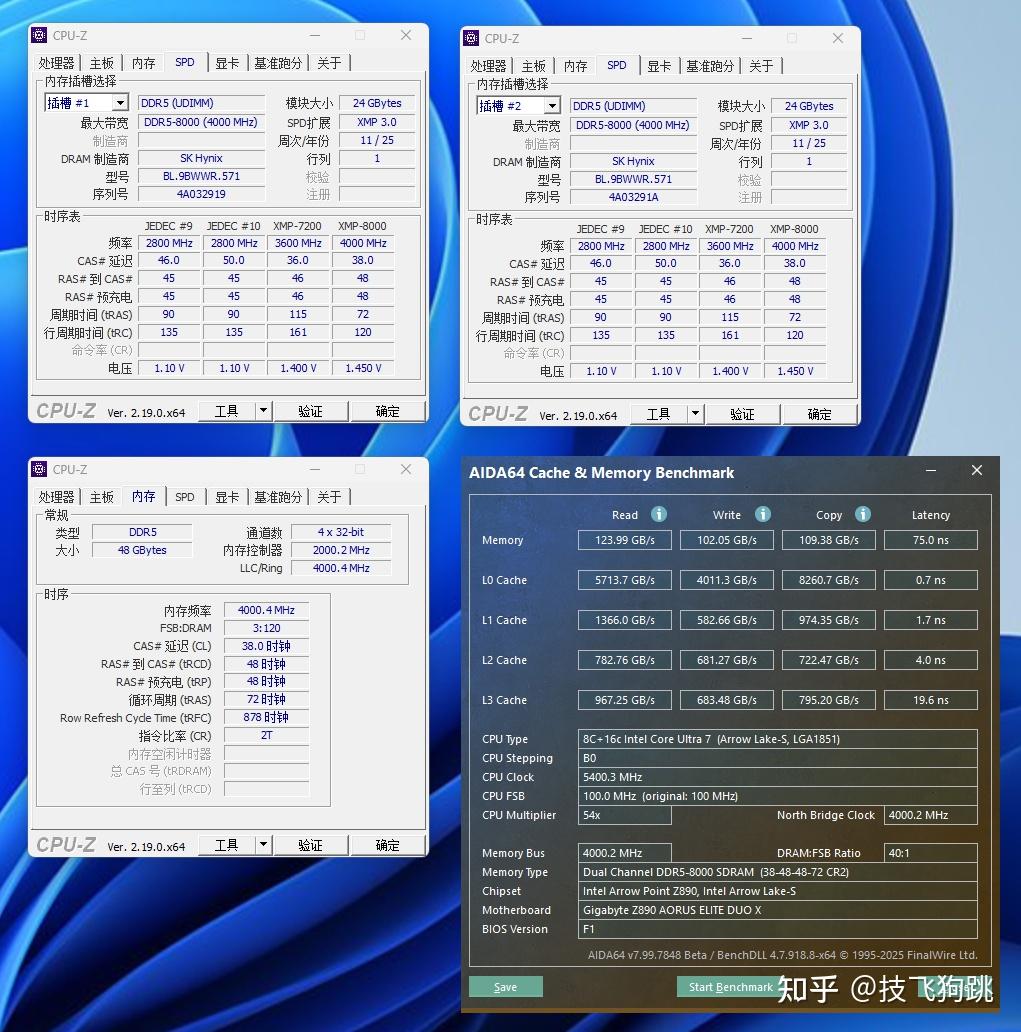Switch to 处理器 tab in slot #1 window

pyautogui.click(x=56, y=63)
